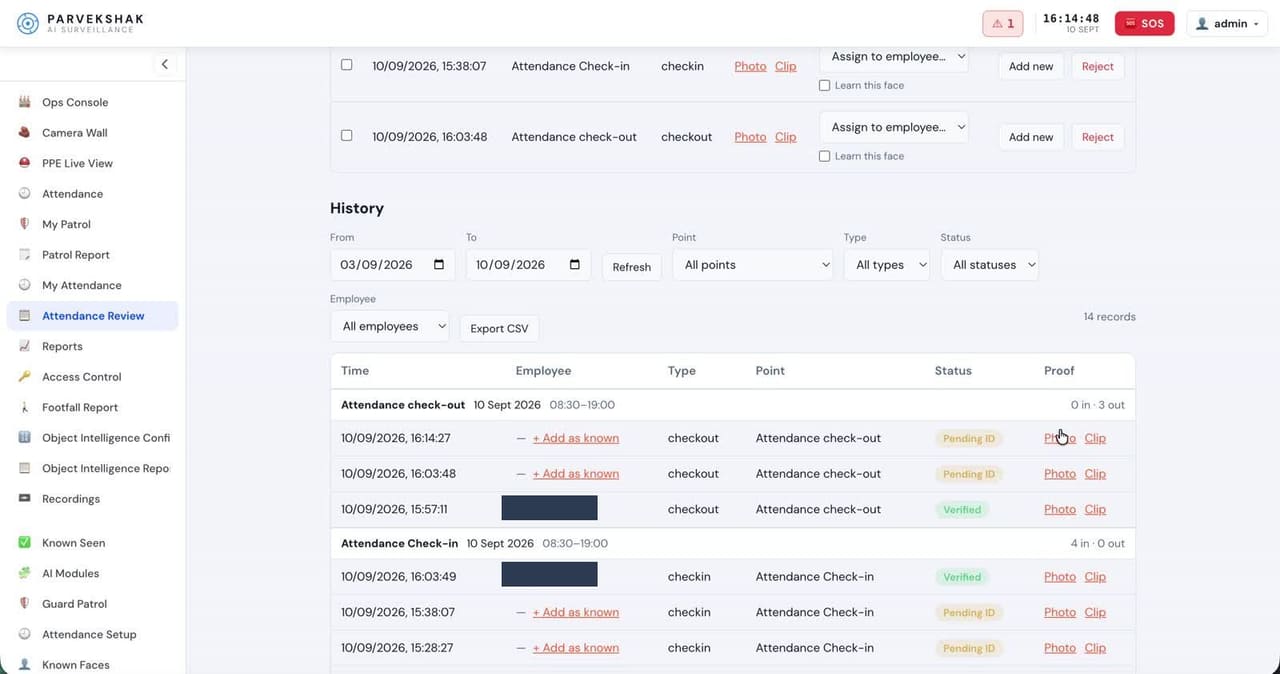Open Clip for history 16:03:49 checkin row

click(1095, 577)
